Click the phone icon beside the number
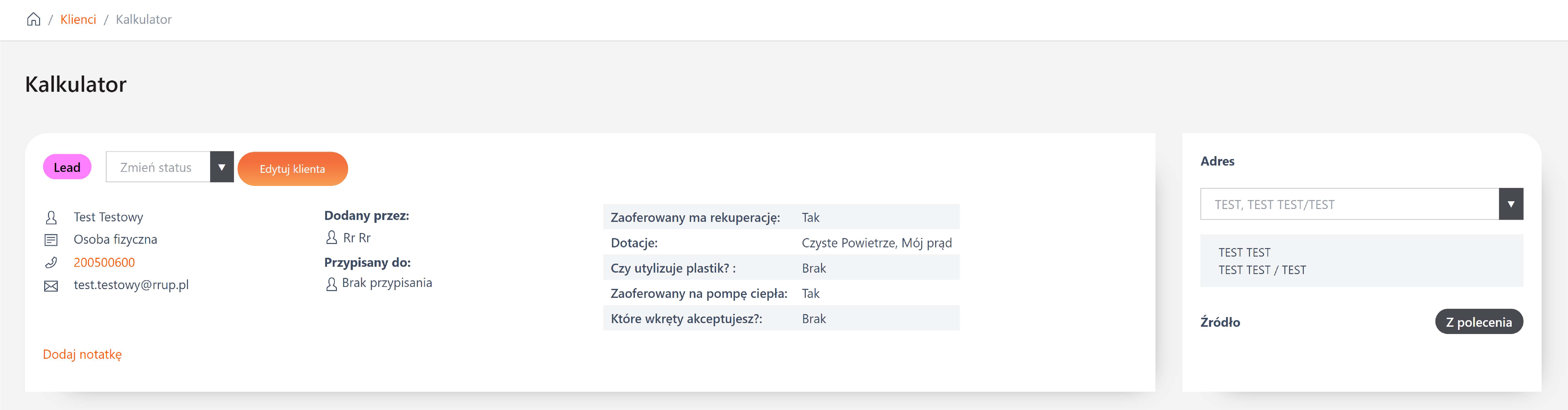 click(51, 262)
